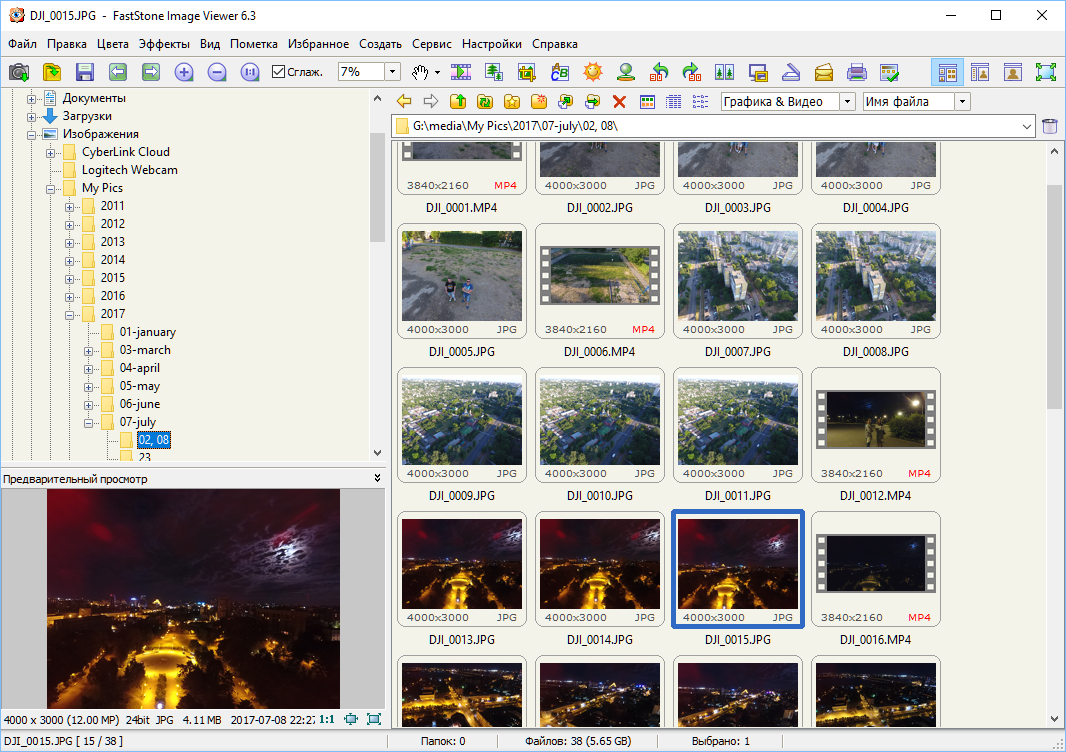Viewport: 1066px width, 752px height.
Task: Select the DJI_0012.MP4 video thumbnail
Action: [875, 431]
